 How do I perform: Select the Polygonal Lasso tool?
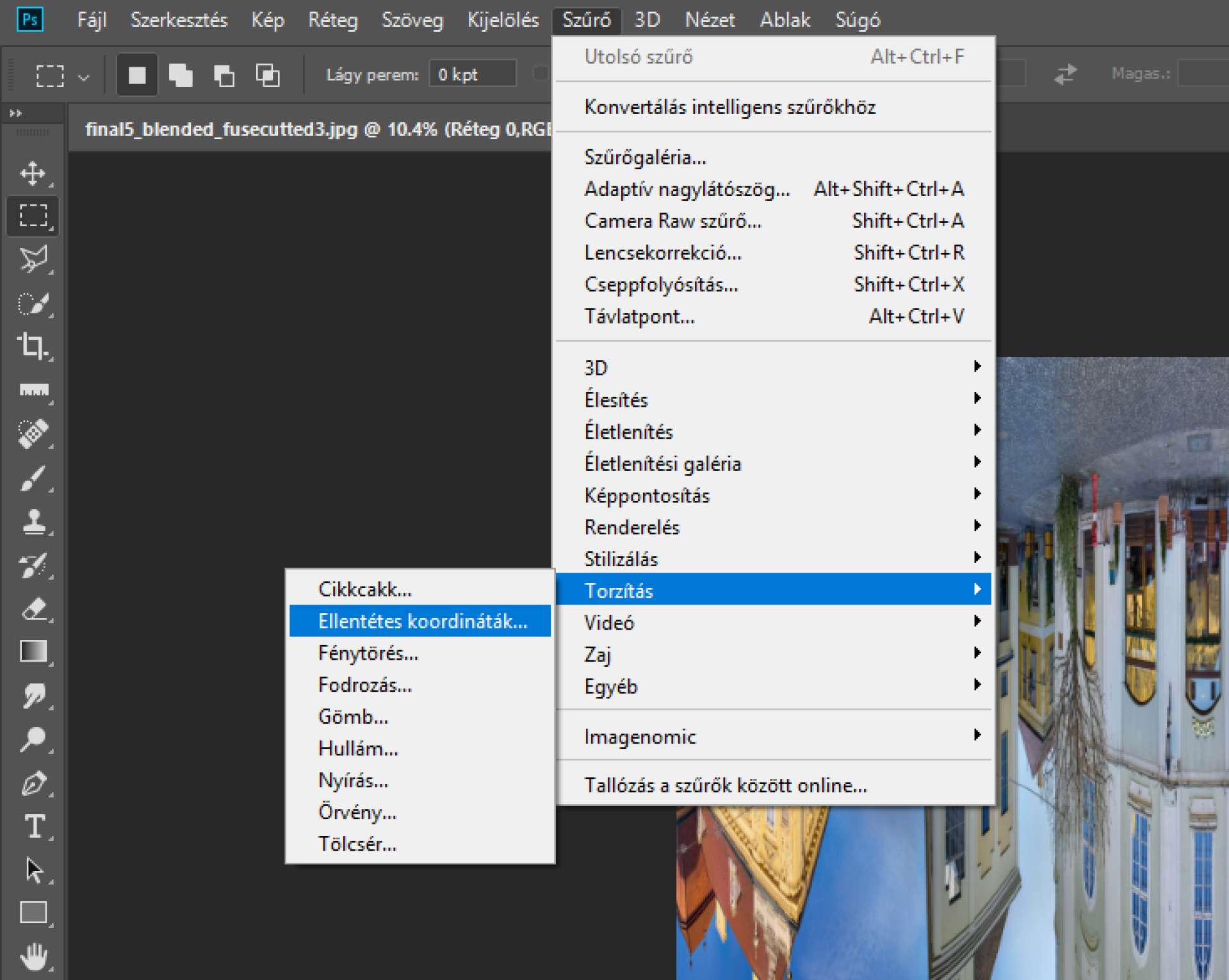coord(33,259)
